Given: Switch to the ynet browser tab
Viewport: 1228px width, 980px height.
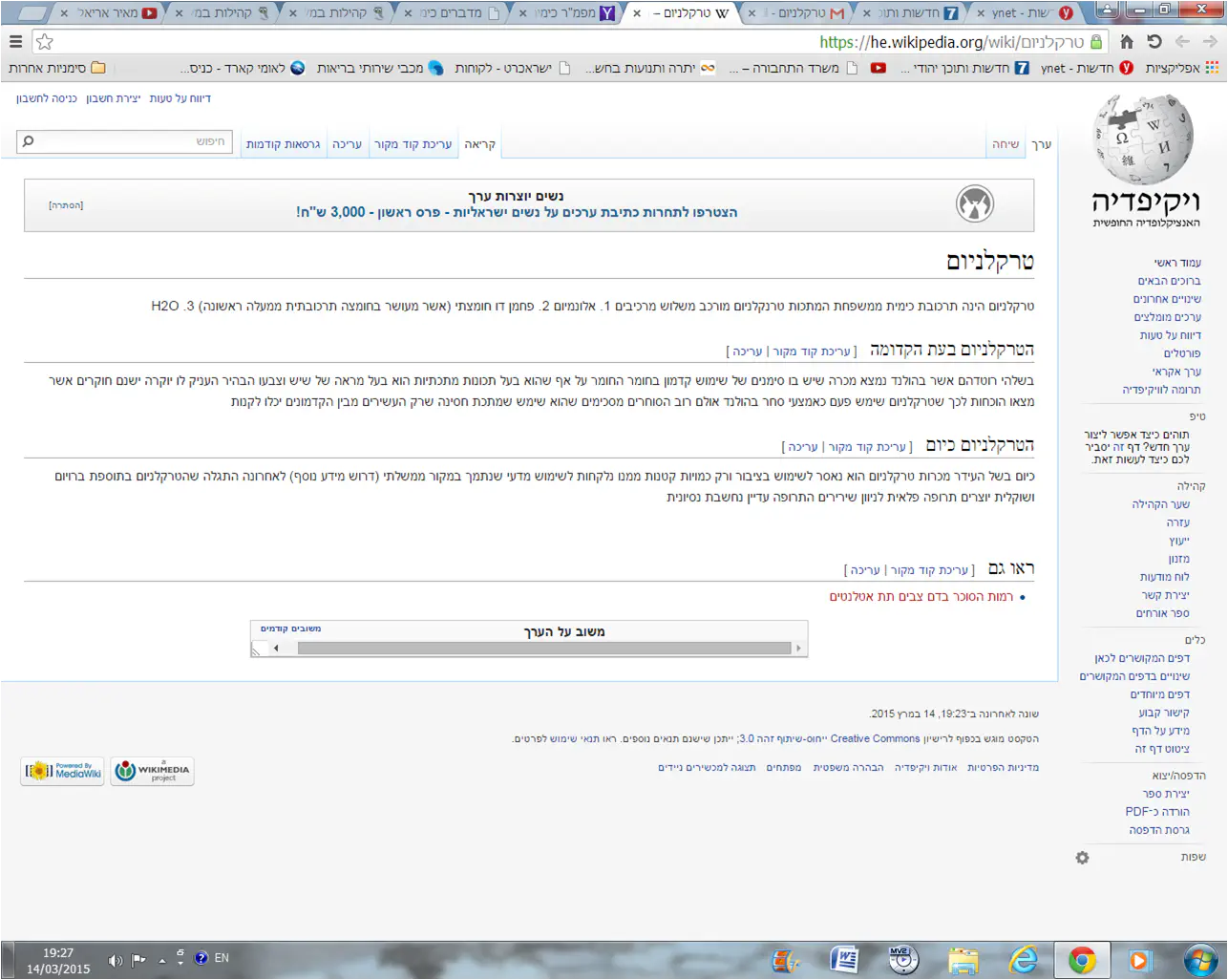Looking at the screenshot, I should click(1022, 13).
